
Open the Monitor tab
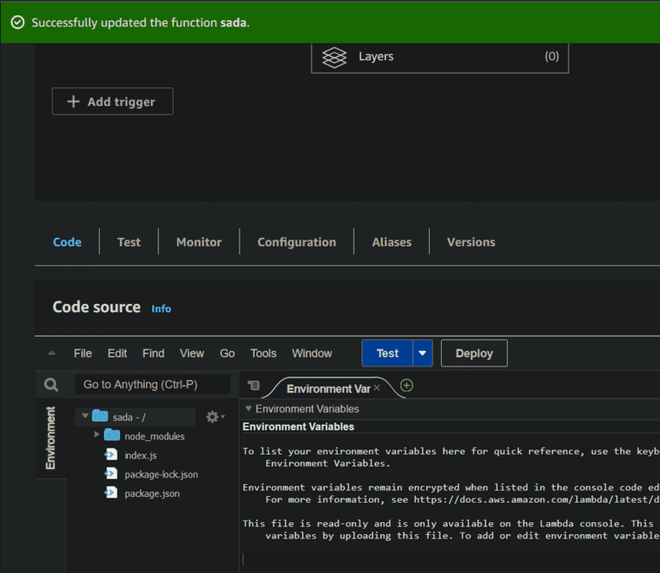point(199,242)
